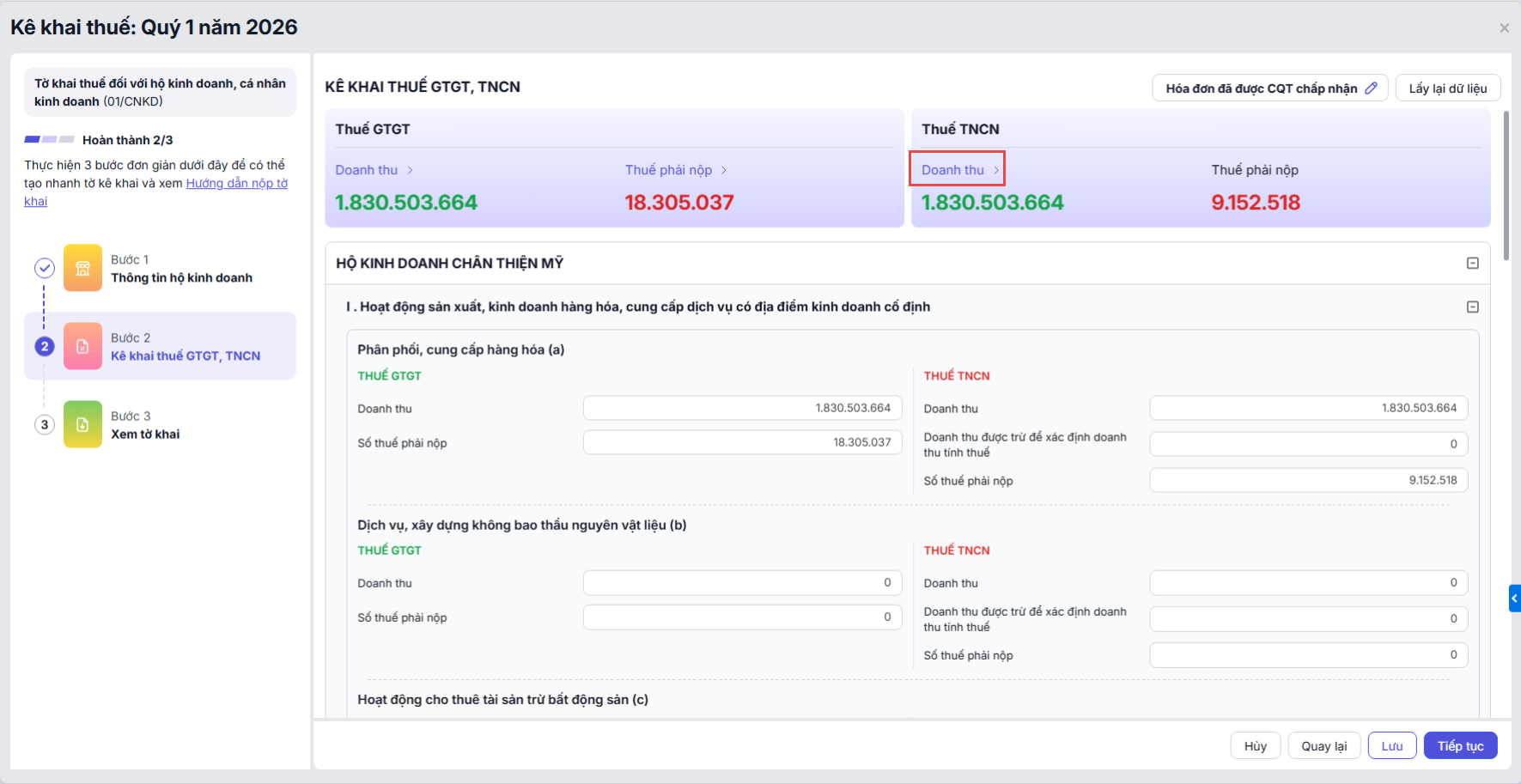
Task: Click heading Dịch vụ, xây dựng không bao thầu
Action: pos(522,525)
